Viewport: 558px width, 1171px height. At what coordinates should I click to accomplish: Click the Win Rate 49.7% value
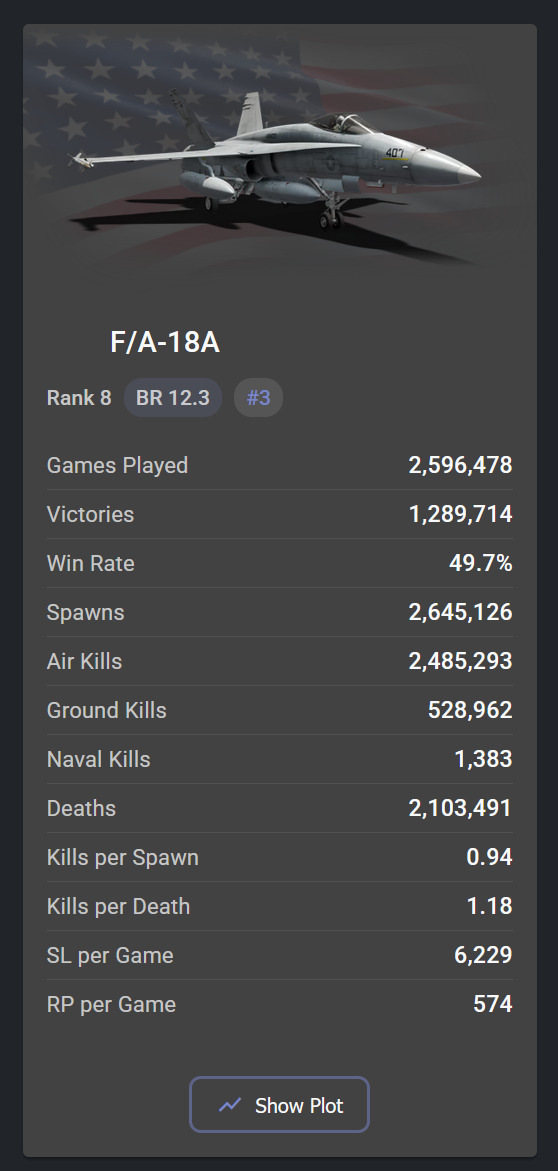click(480, 563)
